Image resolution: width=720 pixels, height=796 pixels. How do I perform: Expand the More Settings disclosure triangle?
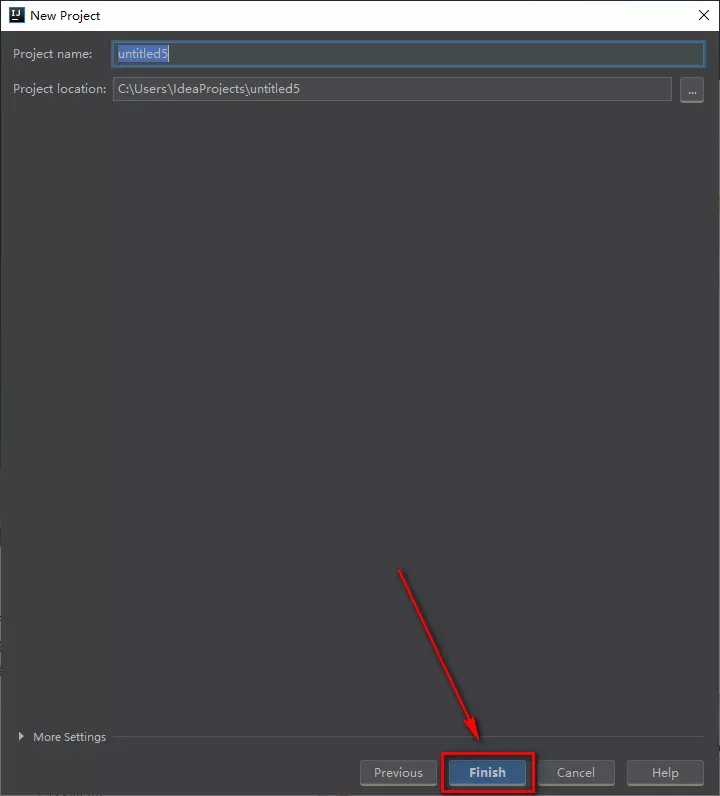[22, 737]
